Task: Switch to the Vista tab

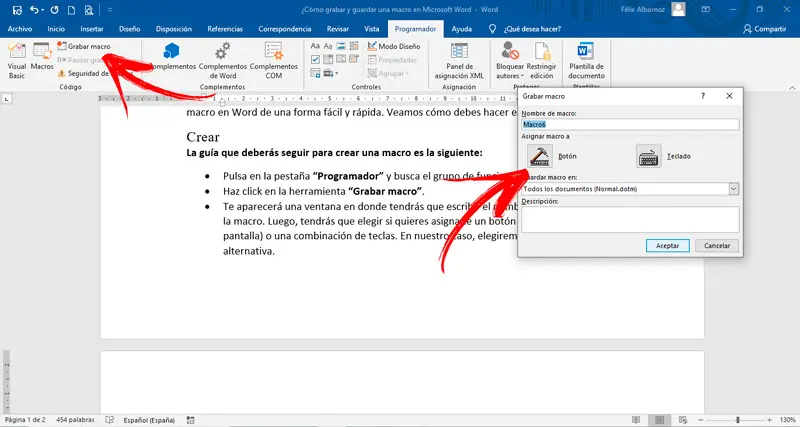Action: (x=371, y=29)
